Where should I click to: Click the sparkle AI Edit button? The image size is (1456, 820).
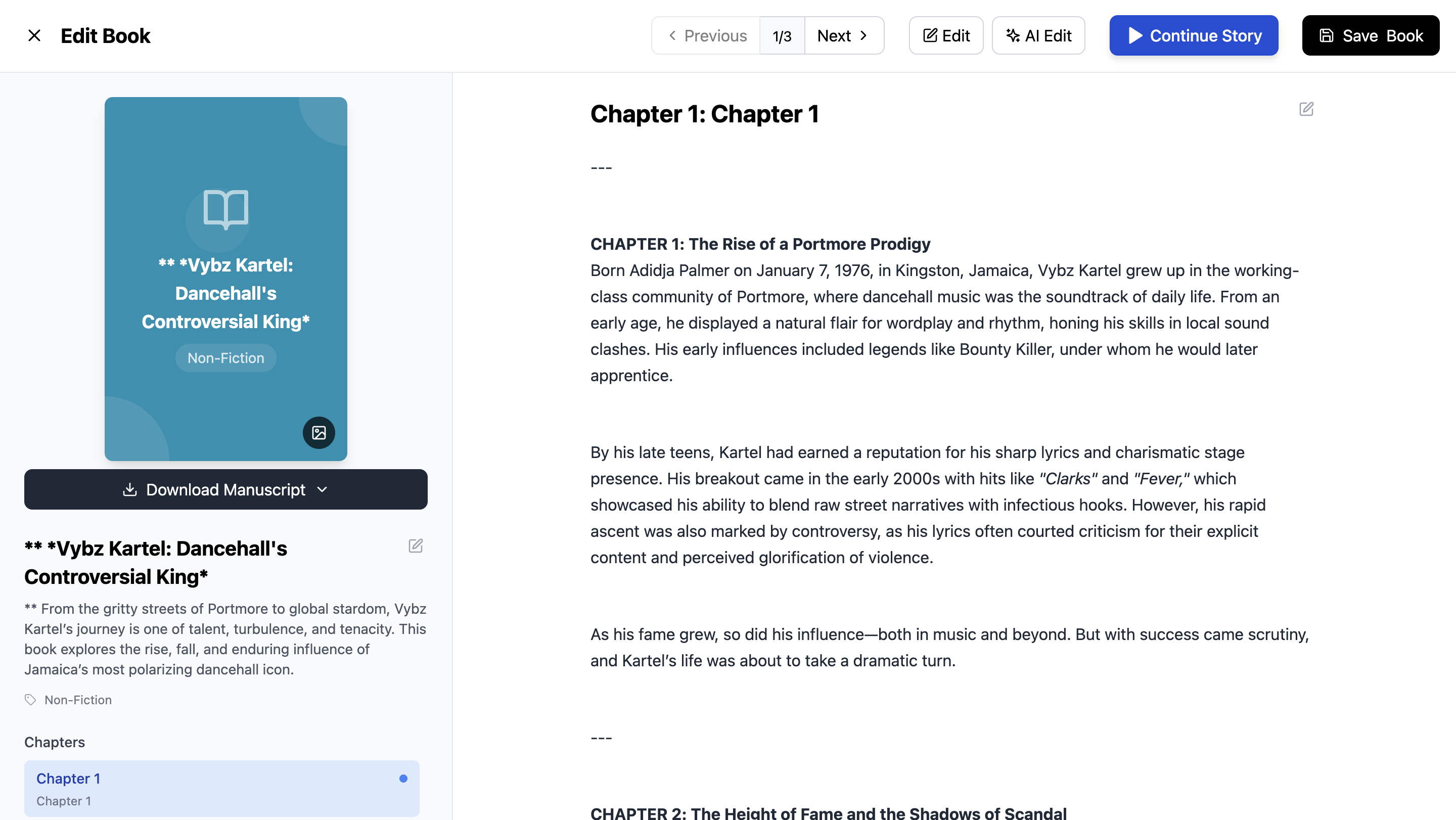1038,35
